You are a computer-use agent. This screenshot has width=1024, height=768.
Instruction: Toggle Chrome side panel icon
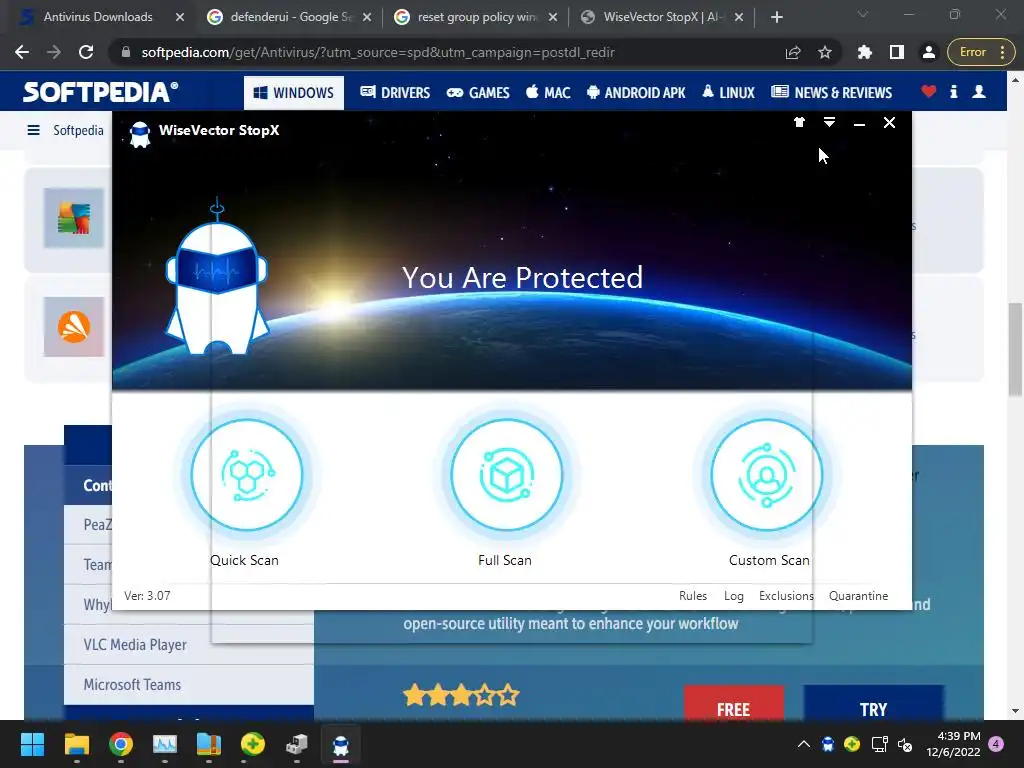[897, 52]
